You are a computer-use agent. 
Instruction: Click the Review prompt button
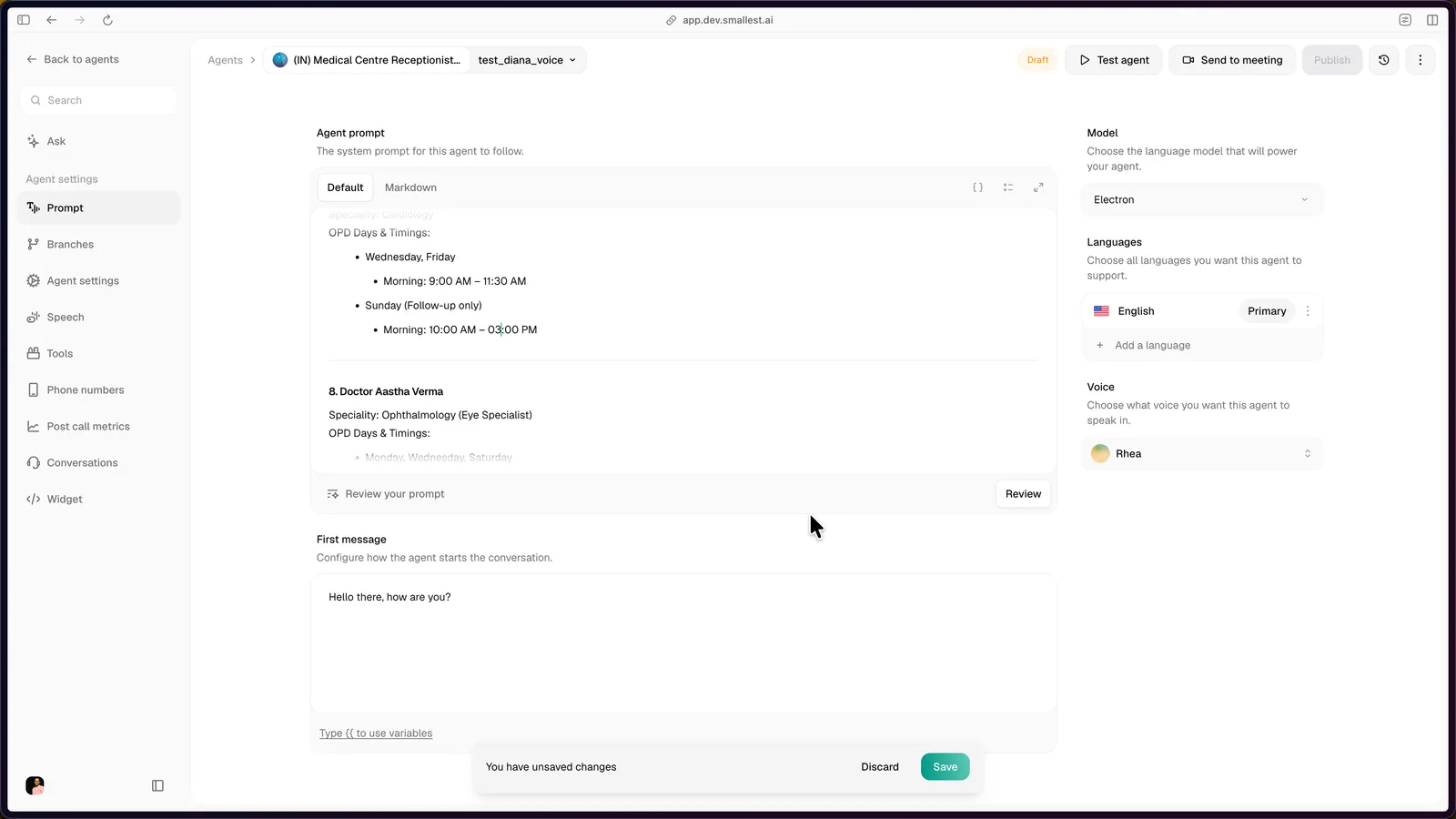[1023, 494]
